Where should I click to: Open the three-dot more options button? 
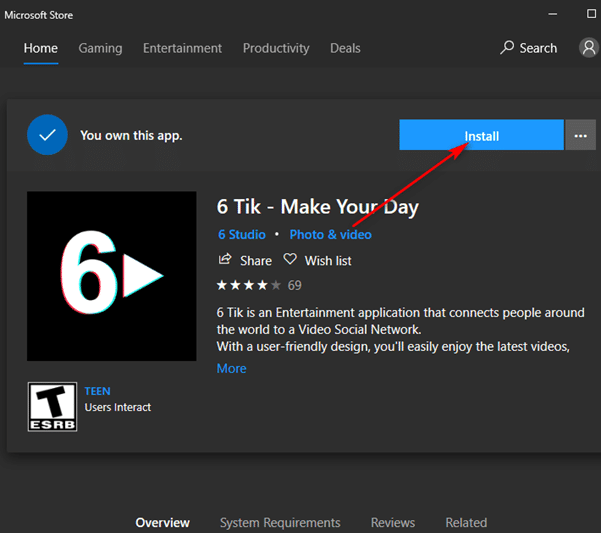(x=580, y=135)
